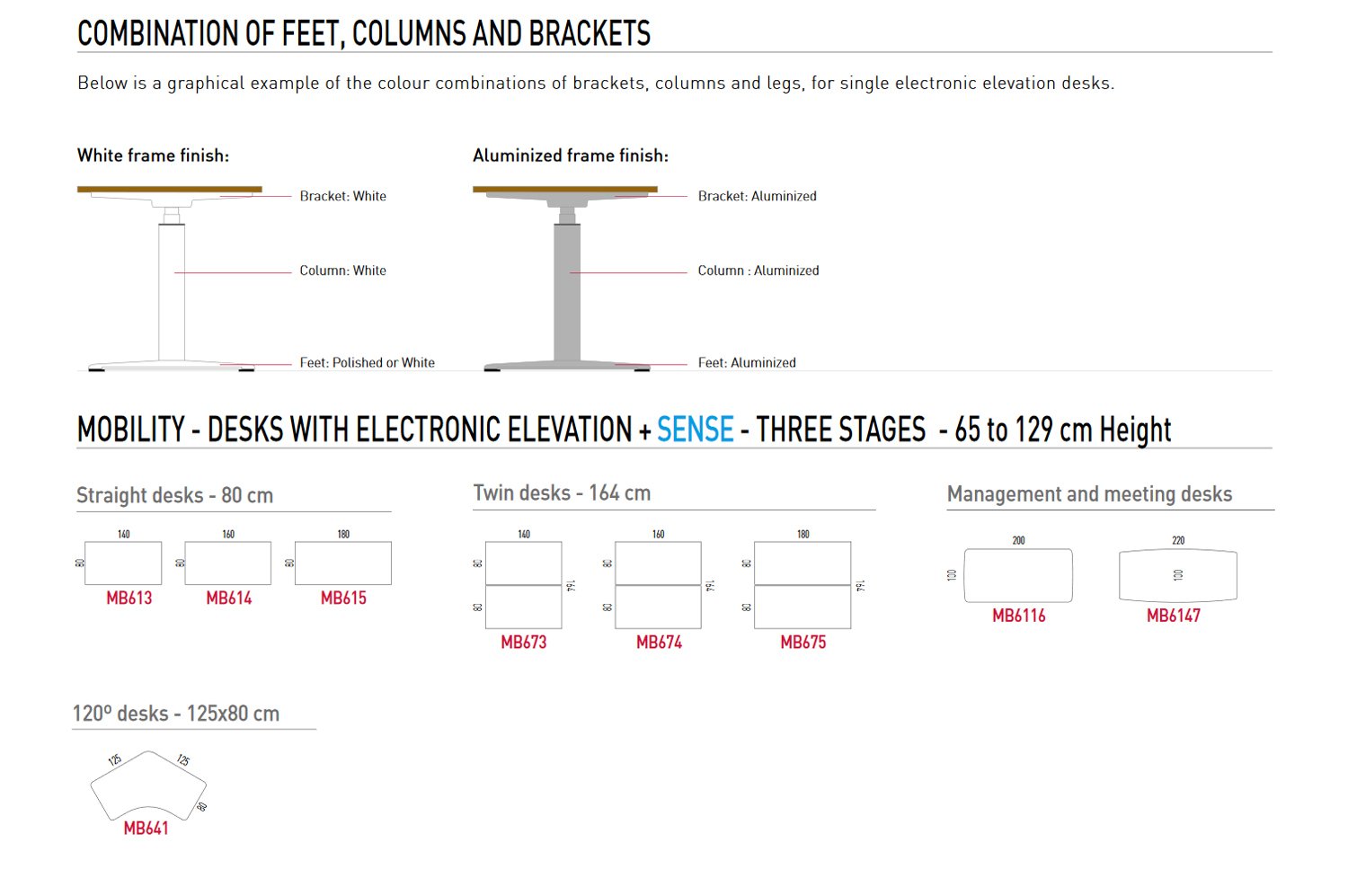
Task: Click the MB675 product code label
Action: tap(803, 643)
